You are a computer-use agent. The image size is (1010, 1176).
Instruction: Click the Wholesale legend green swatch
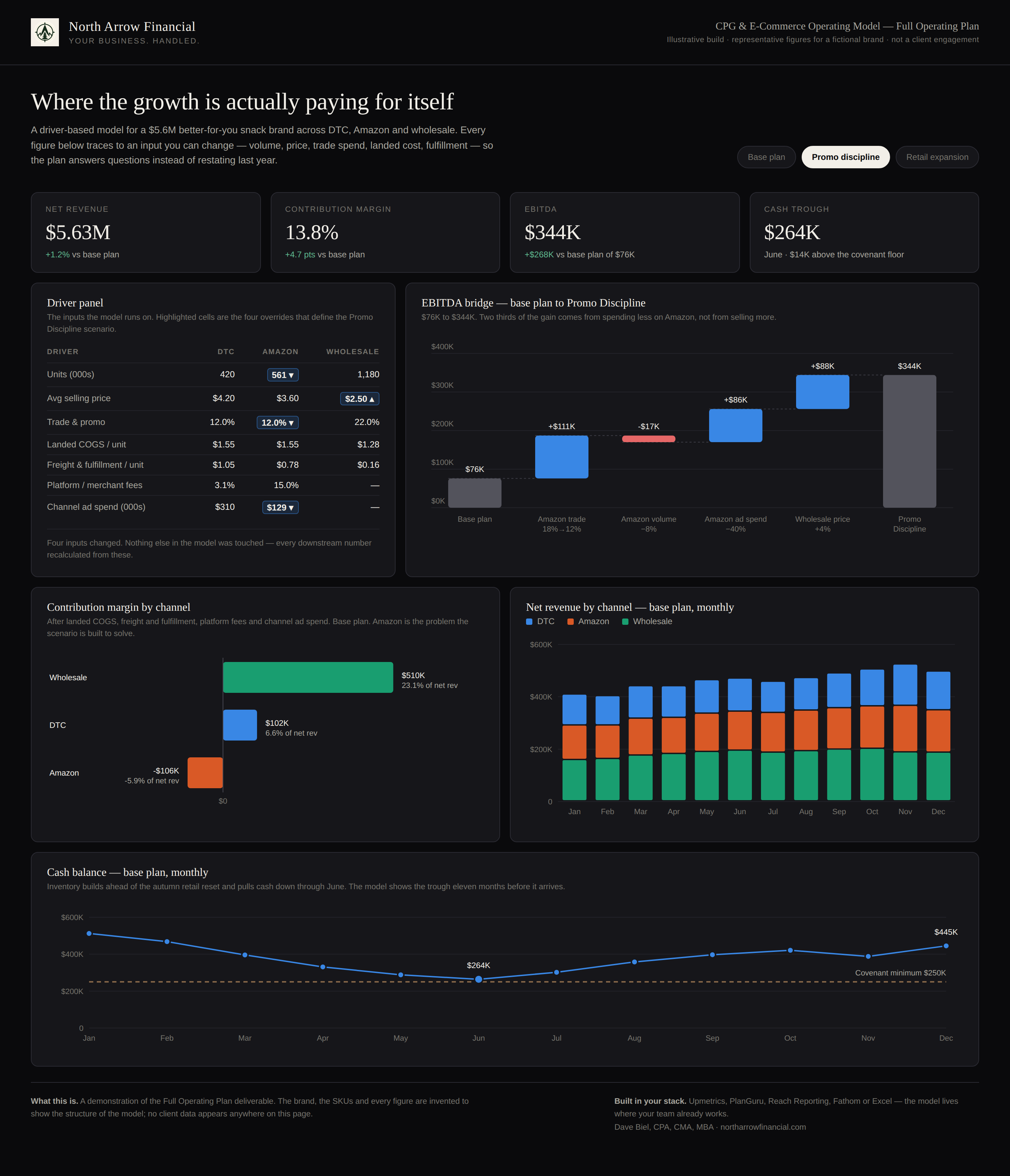(625, 622)
